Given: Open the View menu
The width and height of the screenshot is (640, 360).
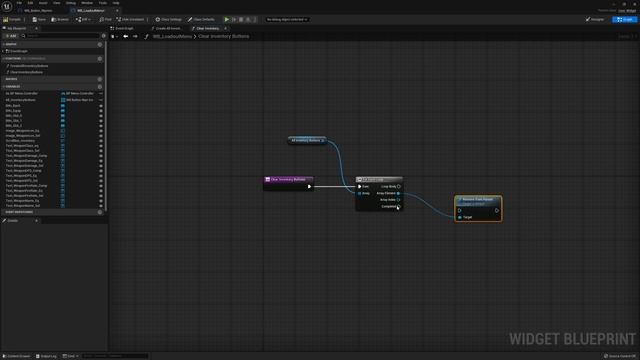Looking at the screenshot, I should pyautogui.click(x=56, y=3).
